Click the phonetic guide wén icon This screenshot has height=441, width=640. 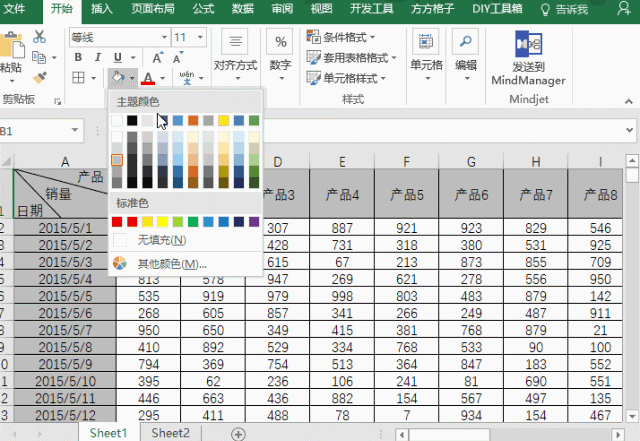[187, 77]
